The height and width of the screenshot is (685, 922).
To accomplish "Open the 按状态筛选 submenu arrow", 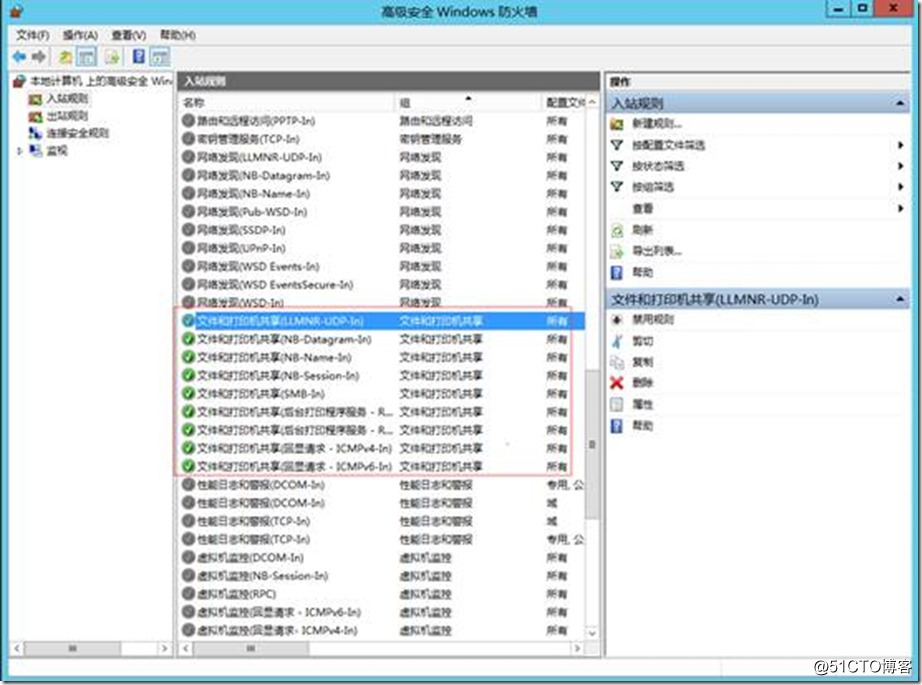I will tap(900, 166).
